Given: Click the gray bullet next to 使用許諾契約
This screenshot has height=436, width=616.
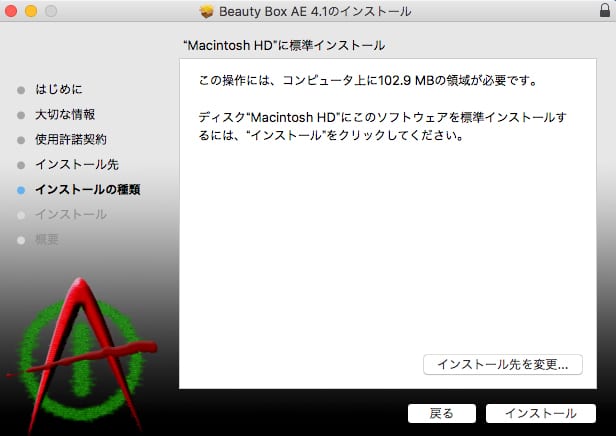Looking at the screenshot, I should point(21,140).
